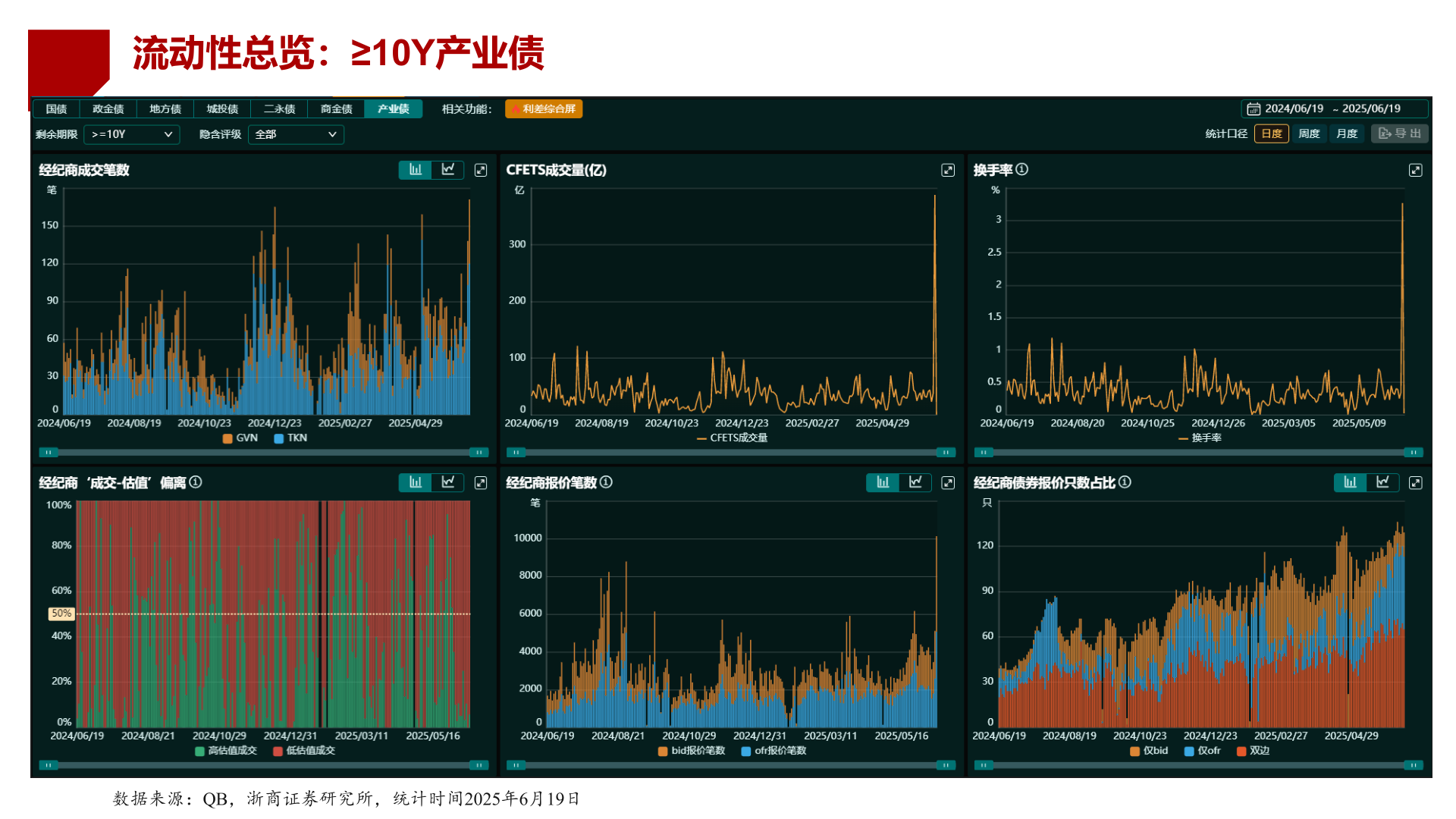Screen dimensions: 1456x819
Task: Open the 剩余期限 >=10Y dropdown
Action: click(132, 135)
